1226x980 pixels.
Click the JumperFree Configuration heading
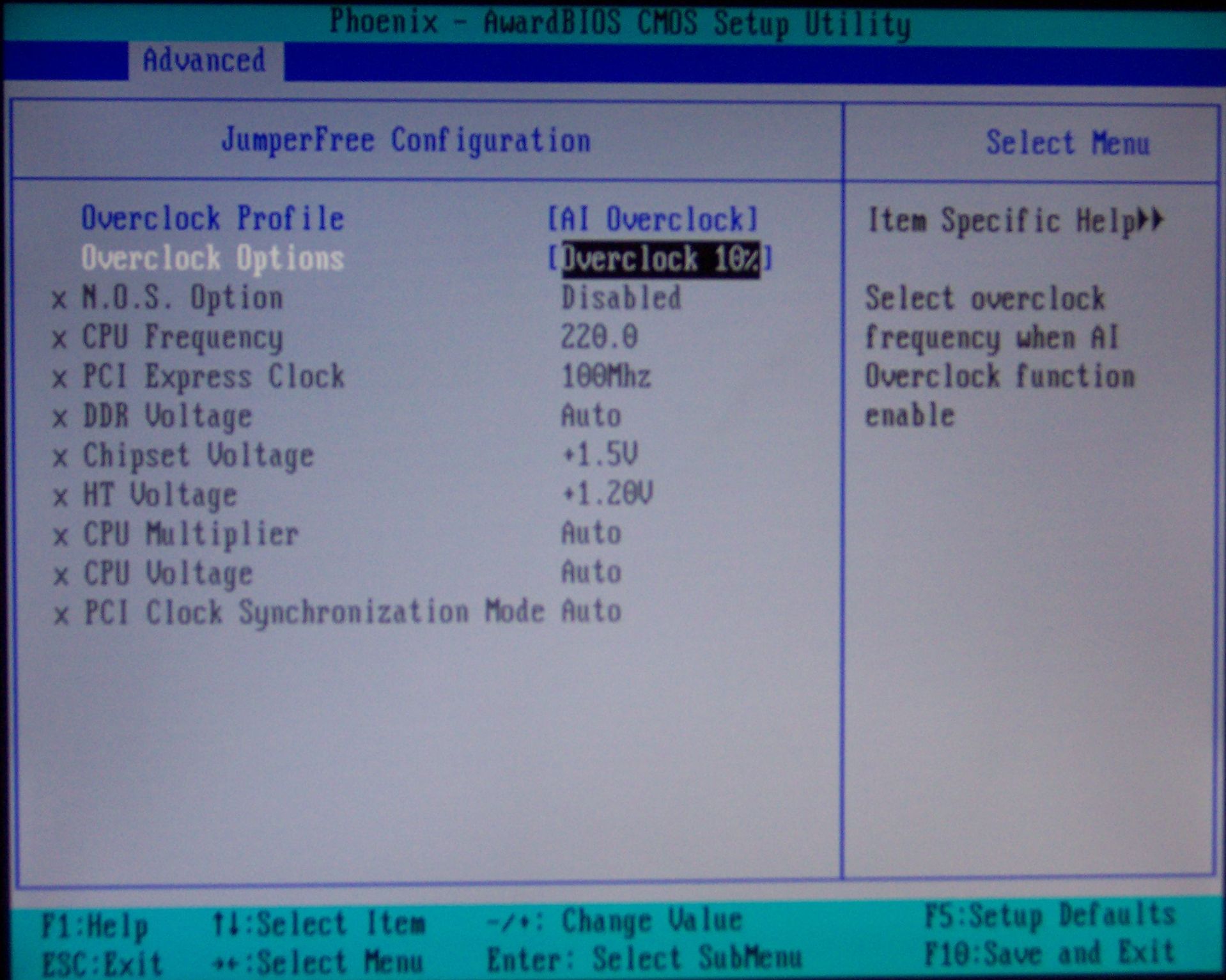(406, 141)
